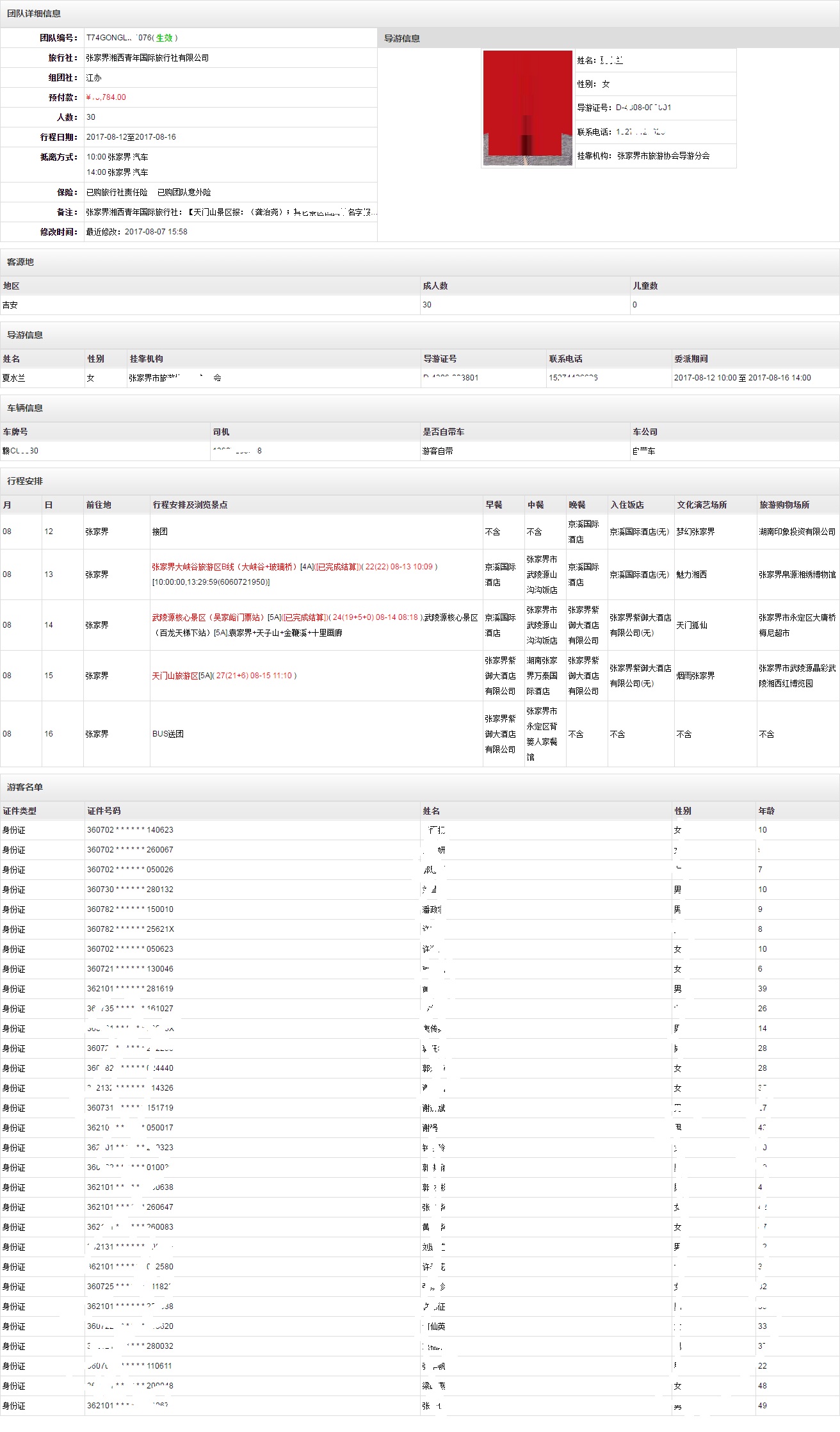The image size is (840, 1432).
Task: Click the tour guide's photo thumbnail
Action: tap(527, 108)
